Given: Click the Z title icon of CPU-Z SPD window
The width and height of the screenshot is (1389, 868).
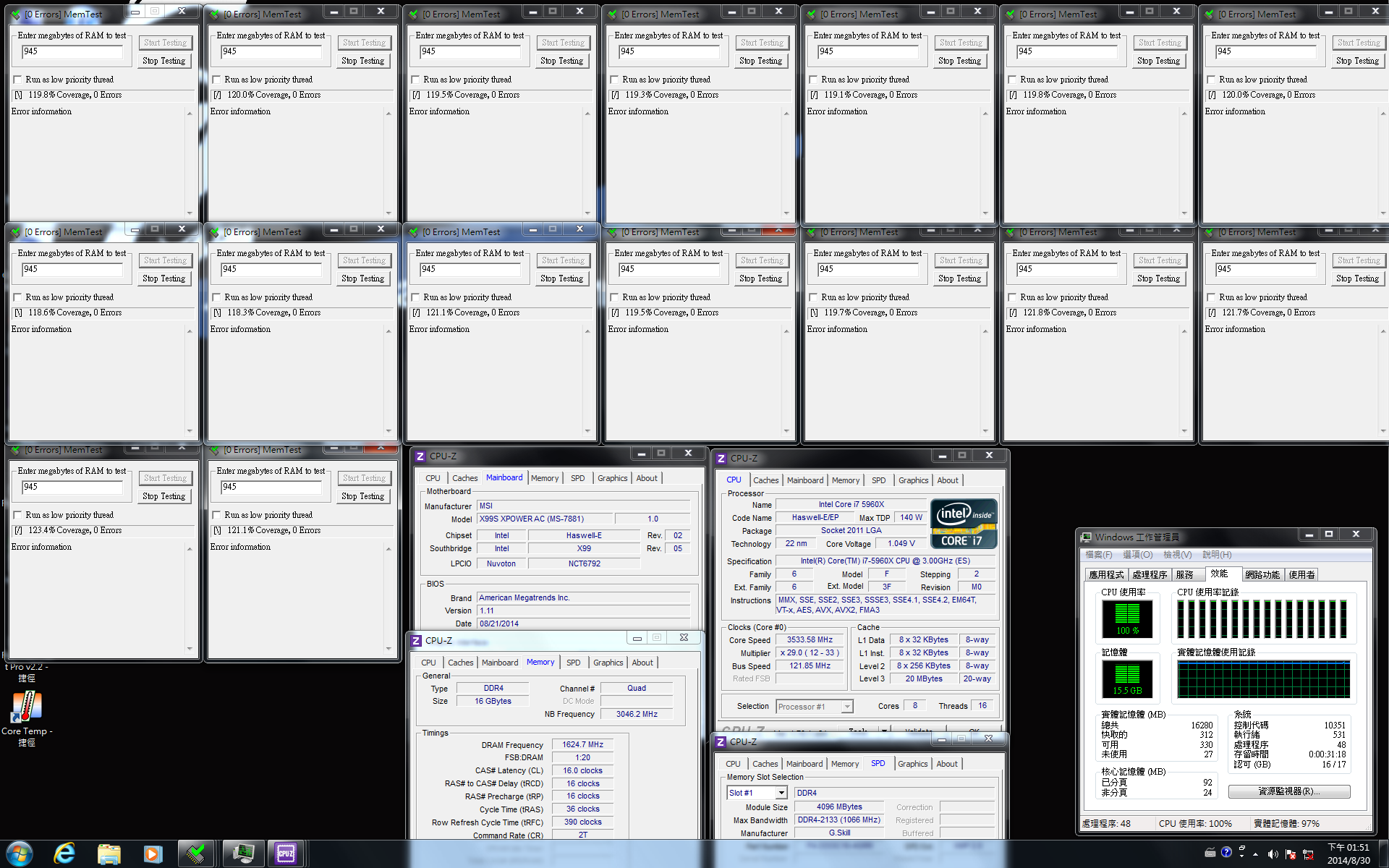Looking at the screenshot, I should (x=720, y=742).
